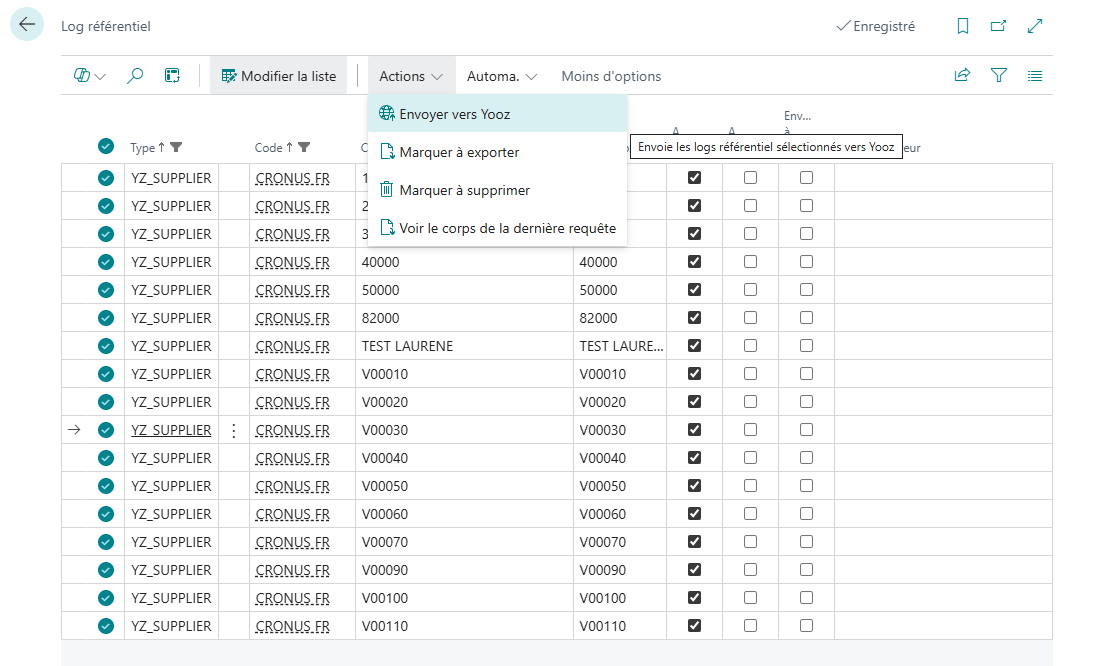Click the share icon in toolbar
Image resolution: width=1097 pixels, height=666 pixels.
[x=962, y=76]
